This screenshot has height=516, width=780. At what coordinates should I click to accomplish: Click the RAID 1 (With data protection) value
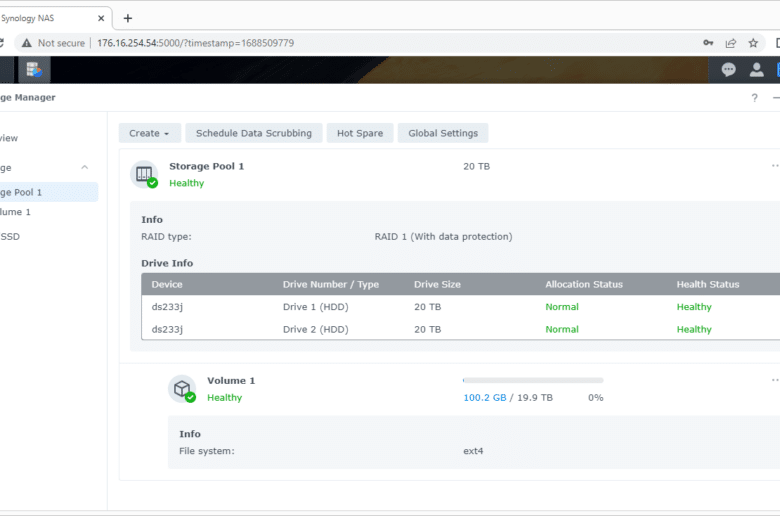click(443, 237)
